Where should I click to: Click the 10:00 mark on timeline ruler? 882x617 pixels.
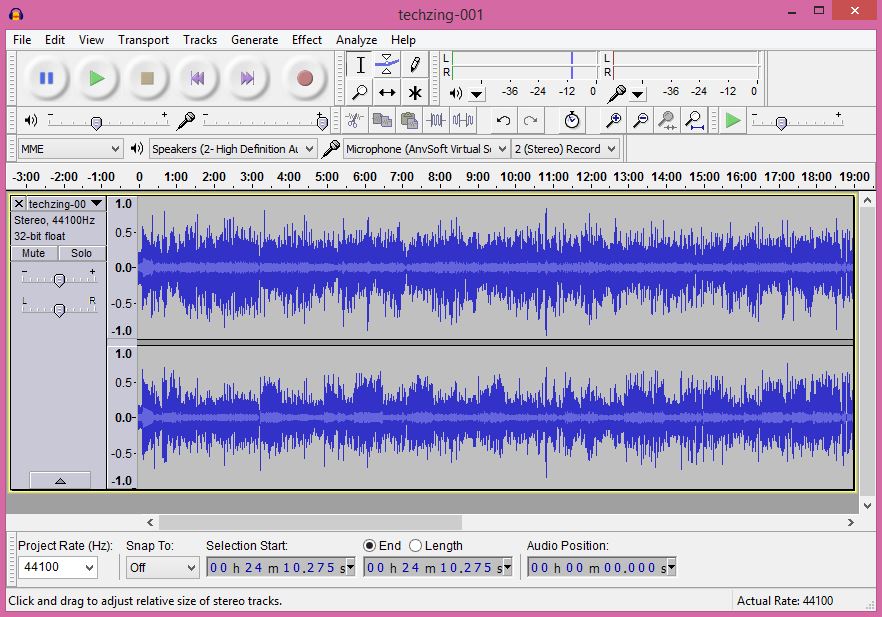coord(515,177)
